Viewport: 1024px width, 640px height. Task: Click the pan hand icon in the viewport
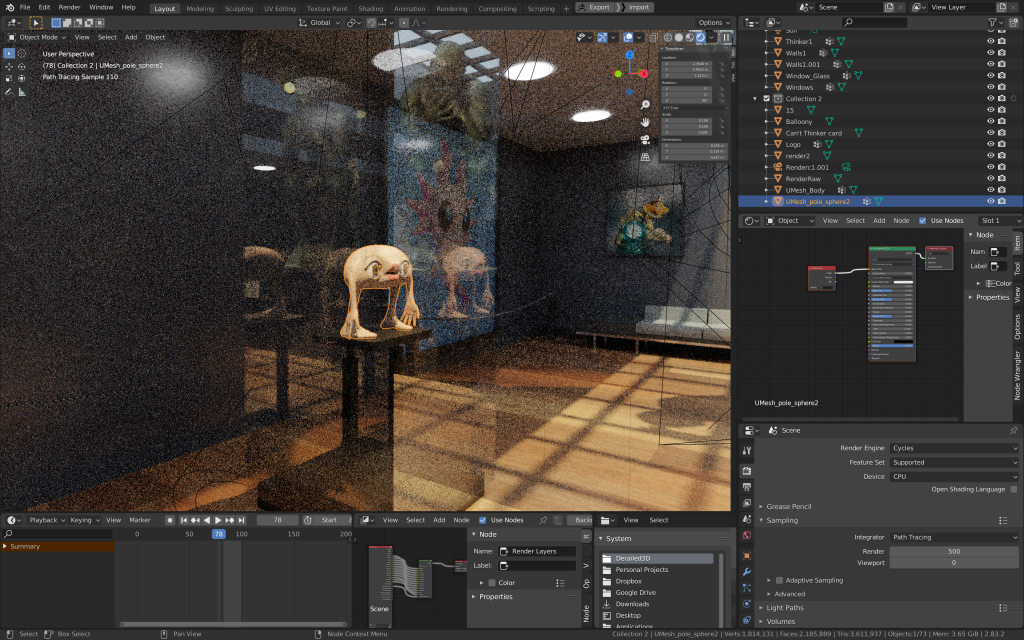646,123
